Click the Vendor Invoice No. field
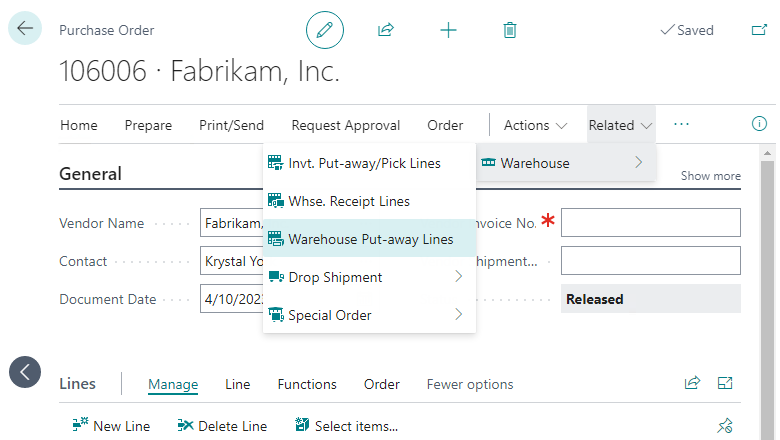 click(650, 222)
